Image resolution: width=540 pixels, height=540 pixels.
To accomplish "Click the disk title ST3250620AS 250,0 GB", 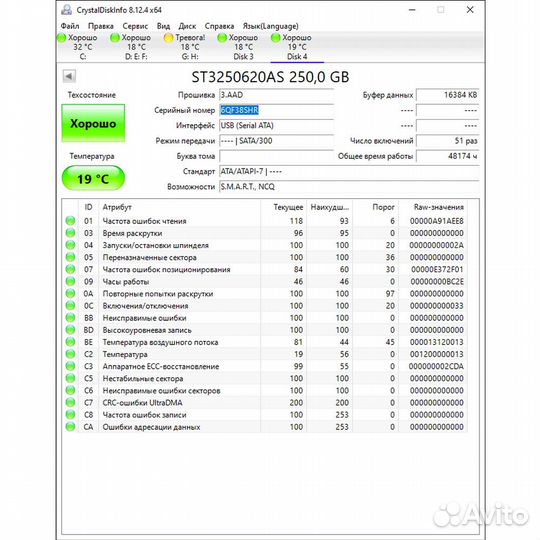I will [270, 77].
